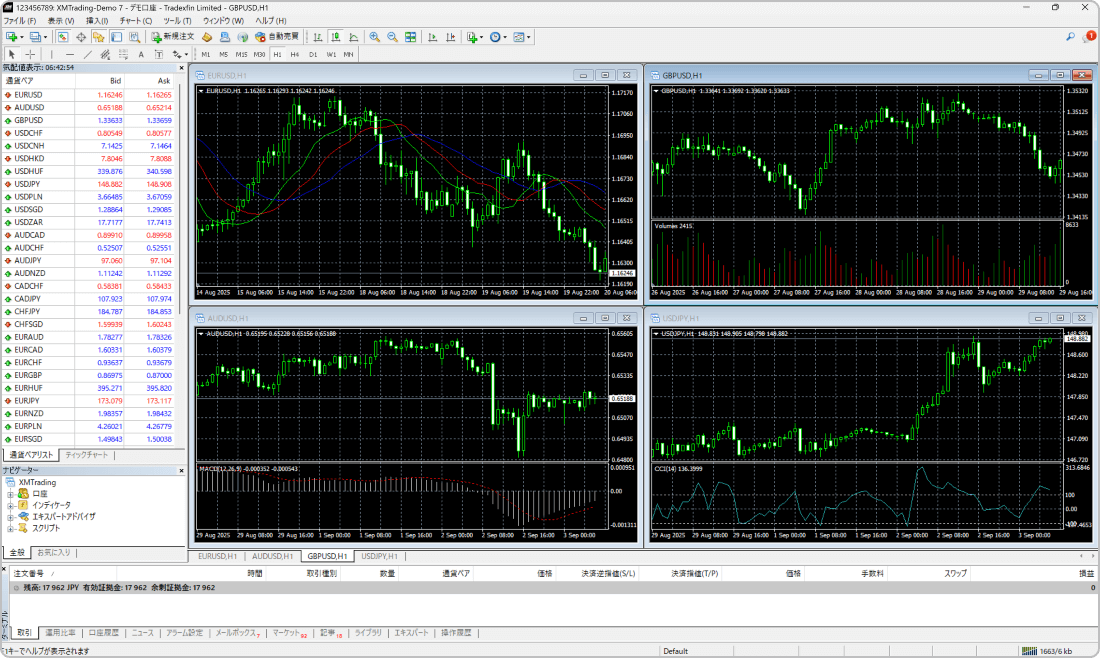Tile chart windows with the grid icon
Image resolution: width=1100 pixels, height=658 pixels.
[x=410, y=36]
